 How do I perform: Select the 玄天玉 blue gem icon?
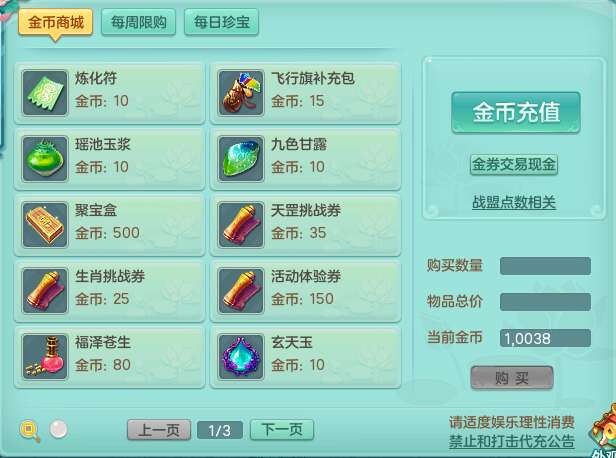[241, 357]
